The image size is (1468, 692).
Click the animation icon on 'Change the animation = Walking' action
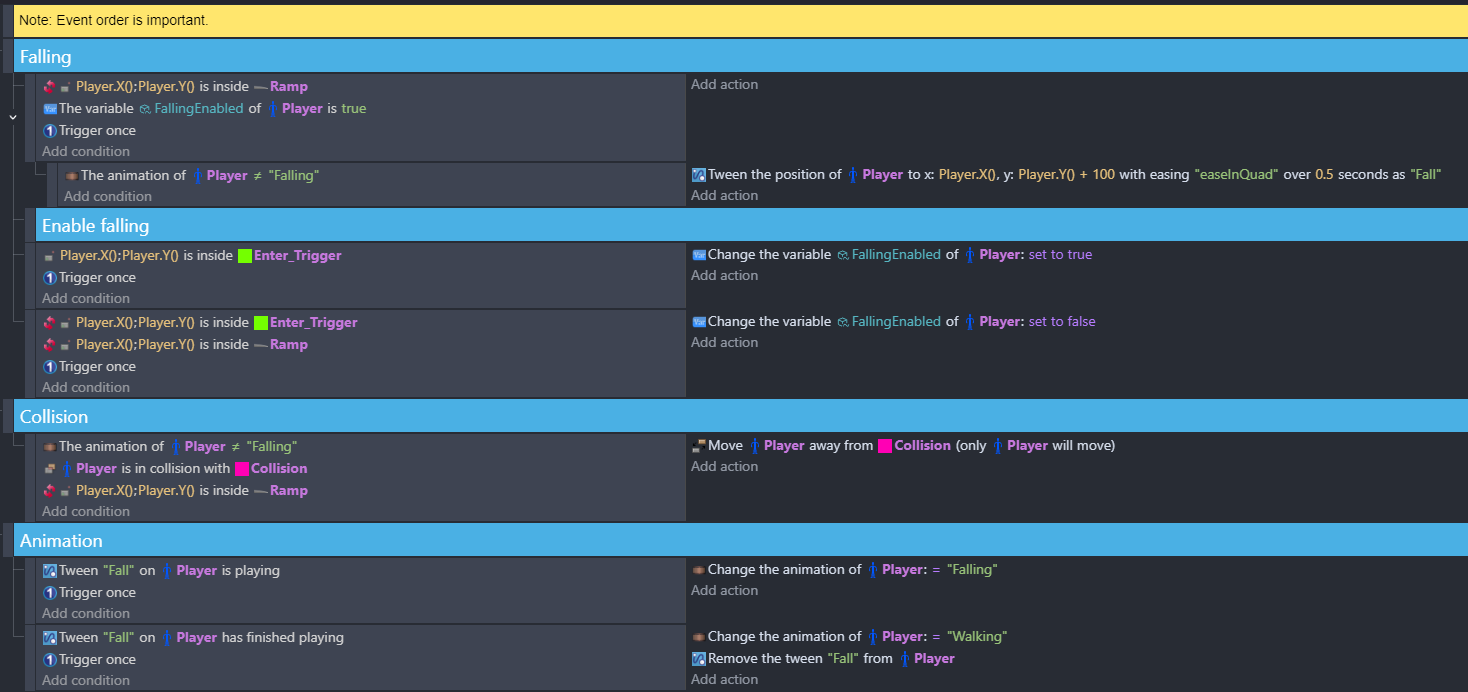click(x=699, y=637)
